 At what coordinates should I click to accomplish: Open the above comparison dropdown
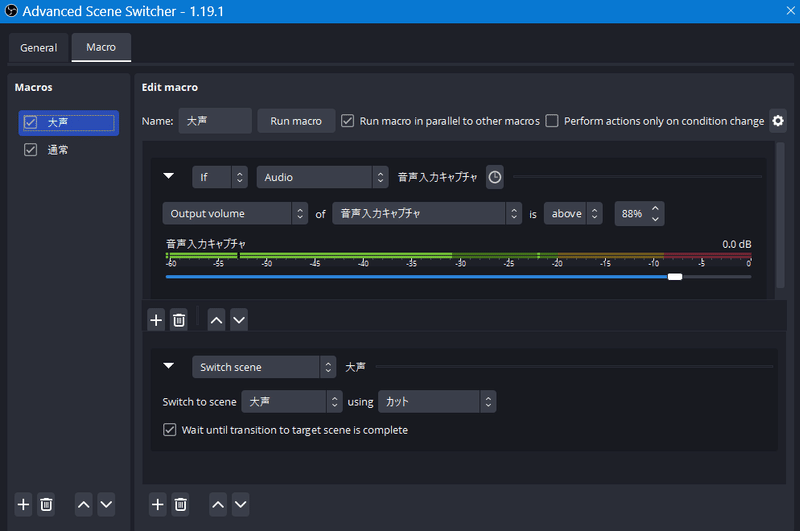click(573, 213)
